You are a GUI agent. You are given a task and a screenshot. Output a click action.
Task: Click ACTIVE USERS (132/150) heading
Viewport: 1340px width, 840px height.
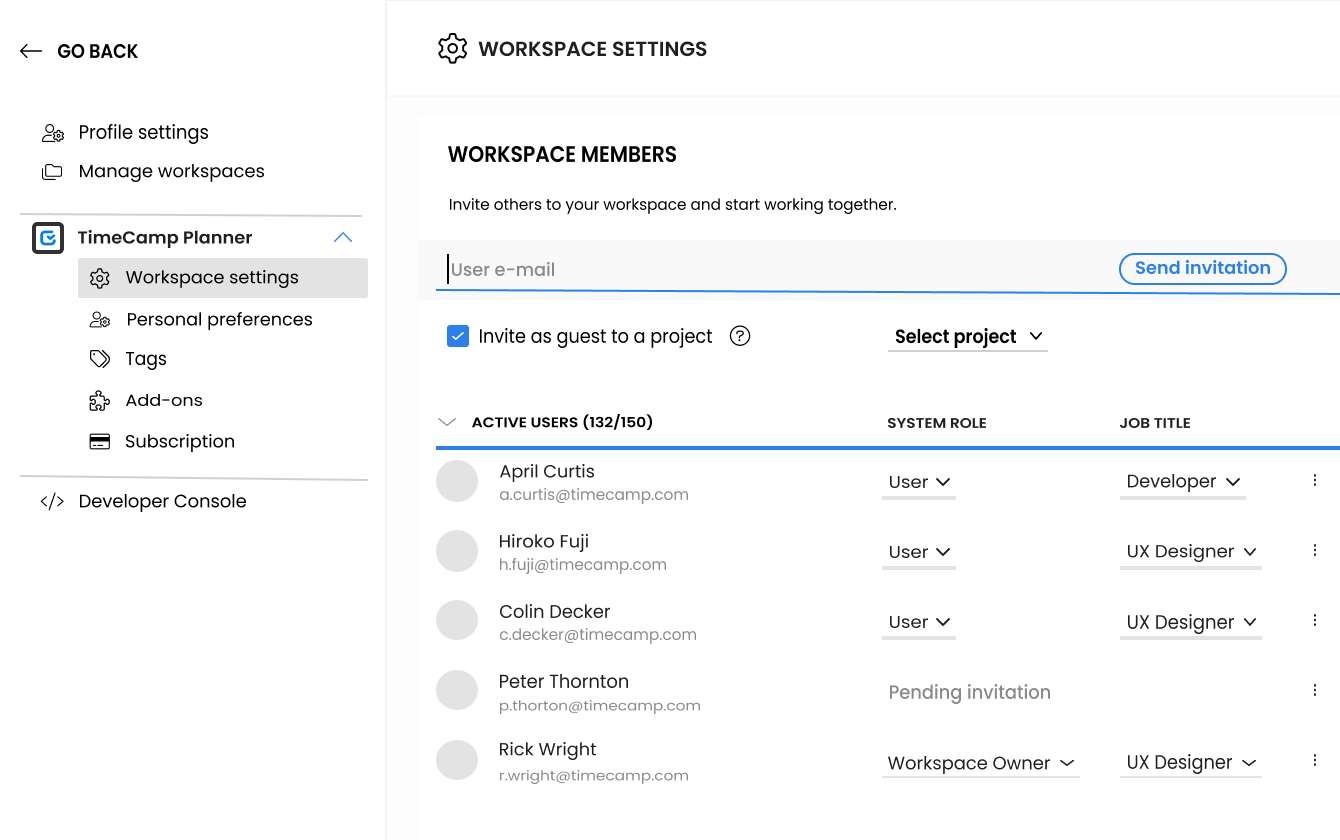[x=562, y=422]
